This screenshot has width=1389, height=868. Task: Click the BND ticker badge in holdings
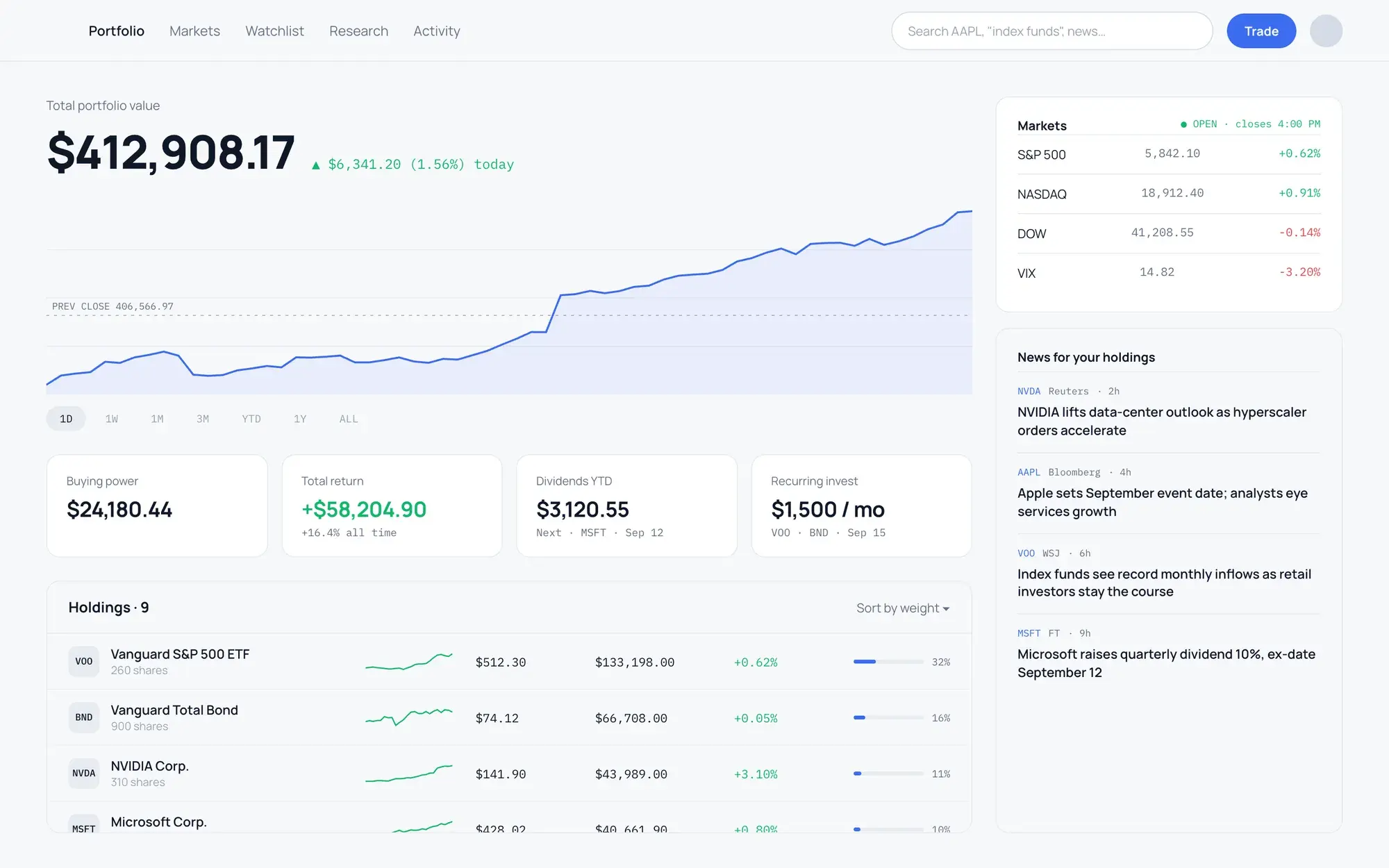point(83,717)
